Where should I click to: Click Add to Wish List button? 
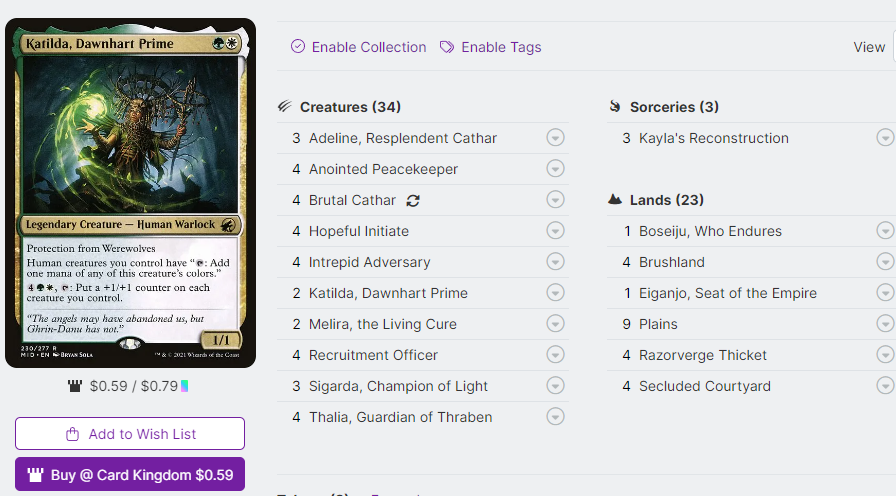coord(130,434)
